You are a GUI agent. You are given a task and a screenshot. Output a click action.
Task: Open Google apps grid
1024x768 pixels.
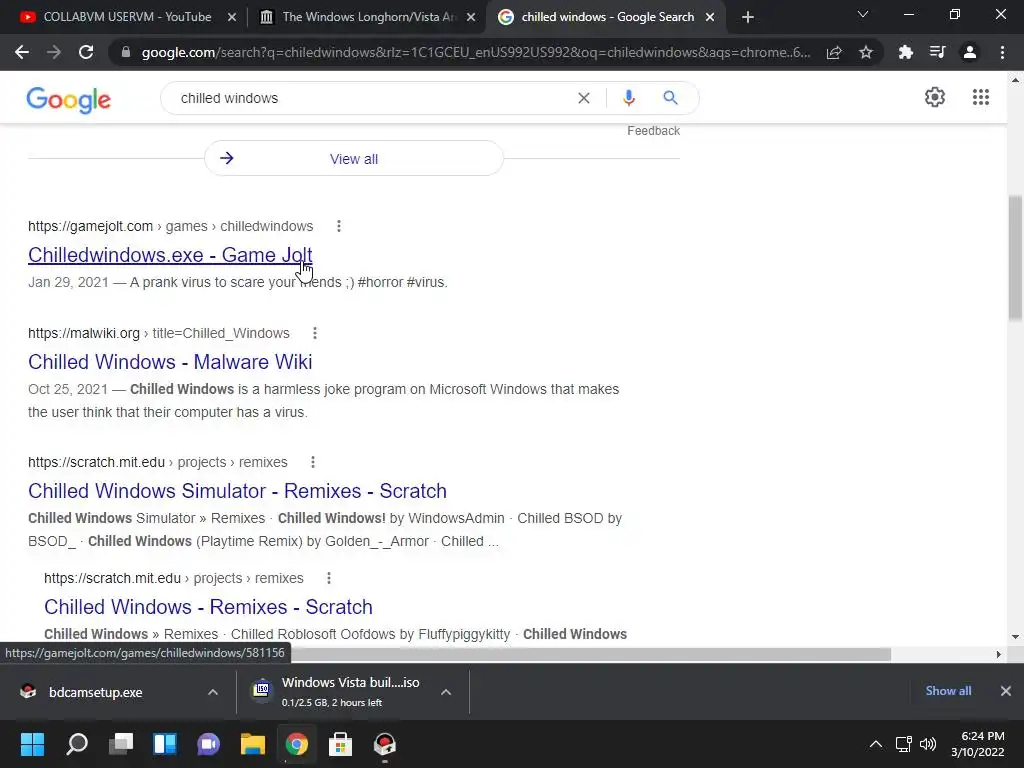(981, 97)
